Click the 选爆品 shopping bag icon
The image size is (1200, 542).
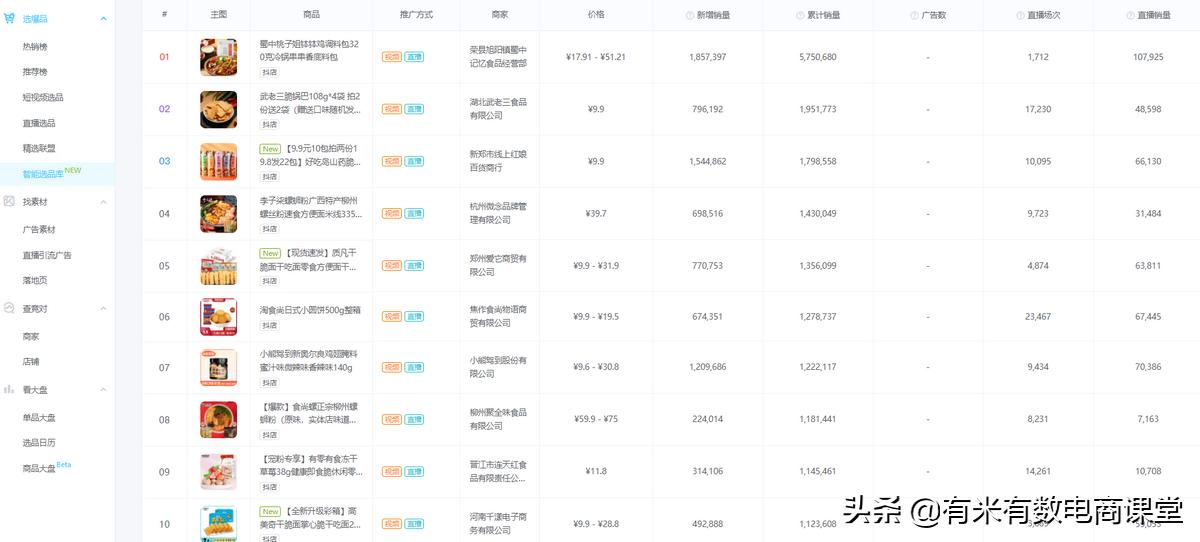9,19
